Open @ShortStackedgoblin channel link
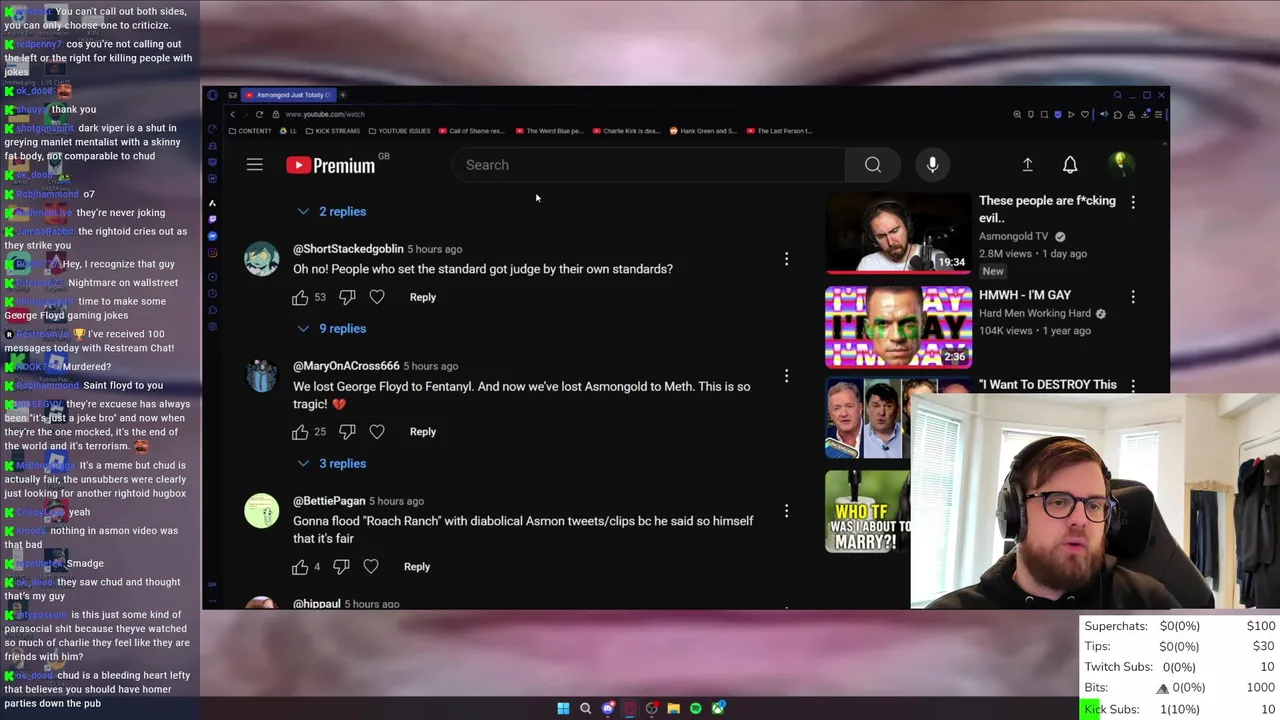This screenshot has width=1280, height=720. click(348, 249)
